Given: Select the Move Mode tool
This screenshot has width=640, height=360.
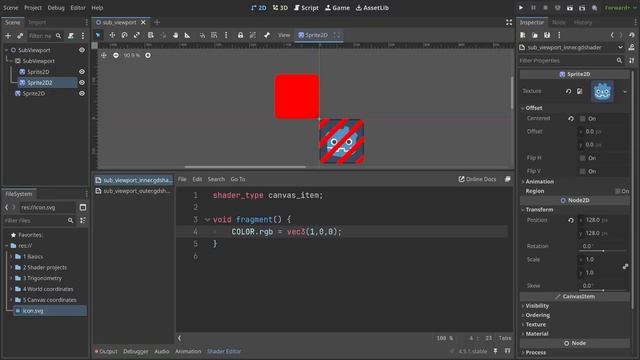Looking at the screenshot, I should (112, 35).
